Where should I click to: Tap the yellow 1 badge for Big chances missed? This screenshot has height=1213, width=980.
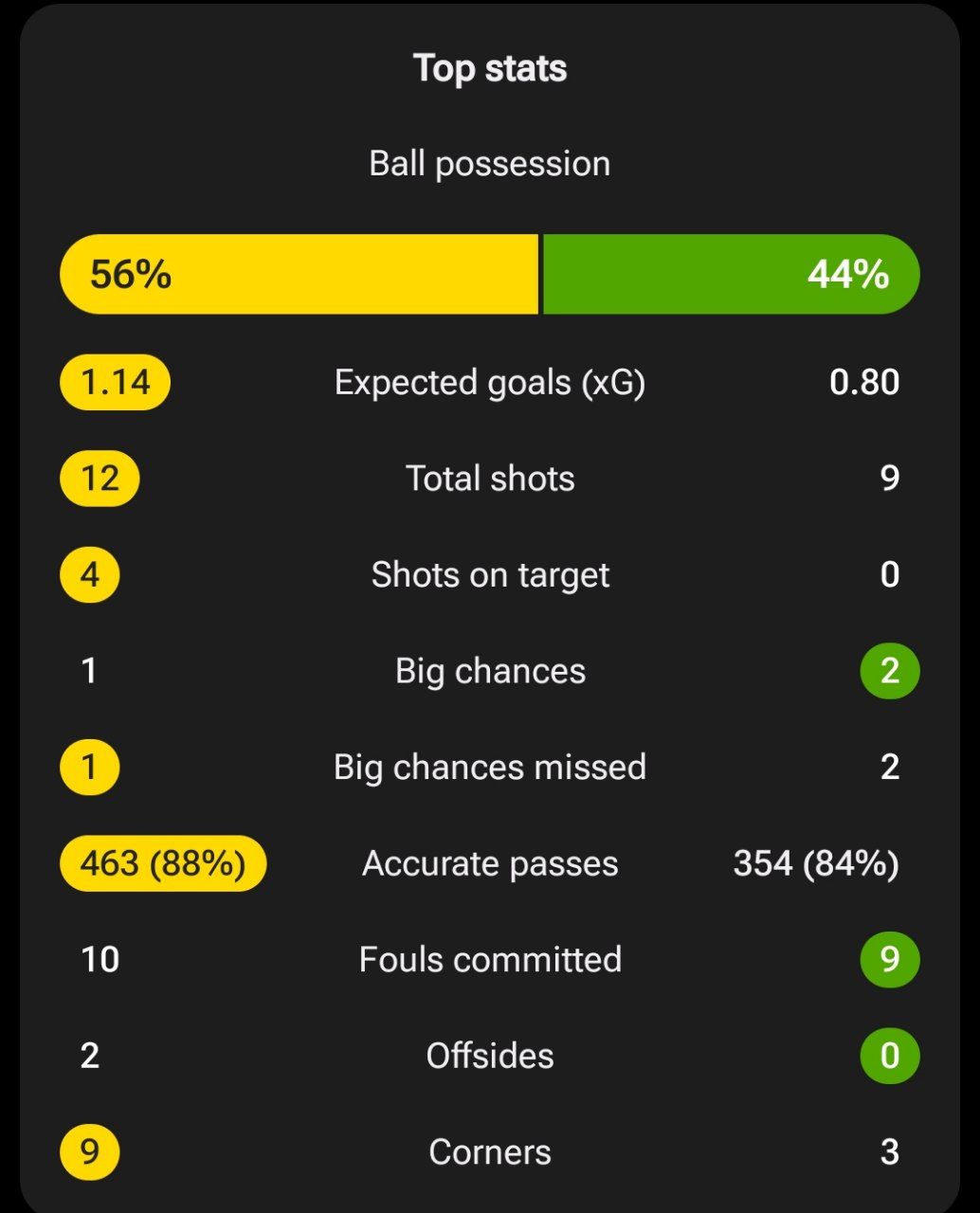(90, 767)
